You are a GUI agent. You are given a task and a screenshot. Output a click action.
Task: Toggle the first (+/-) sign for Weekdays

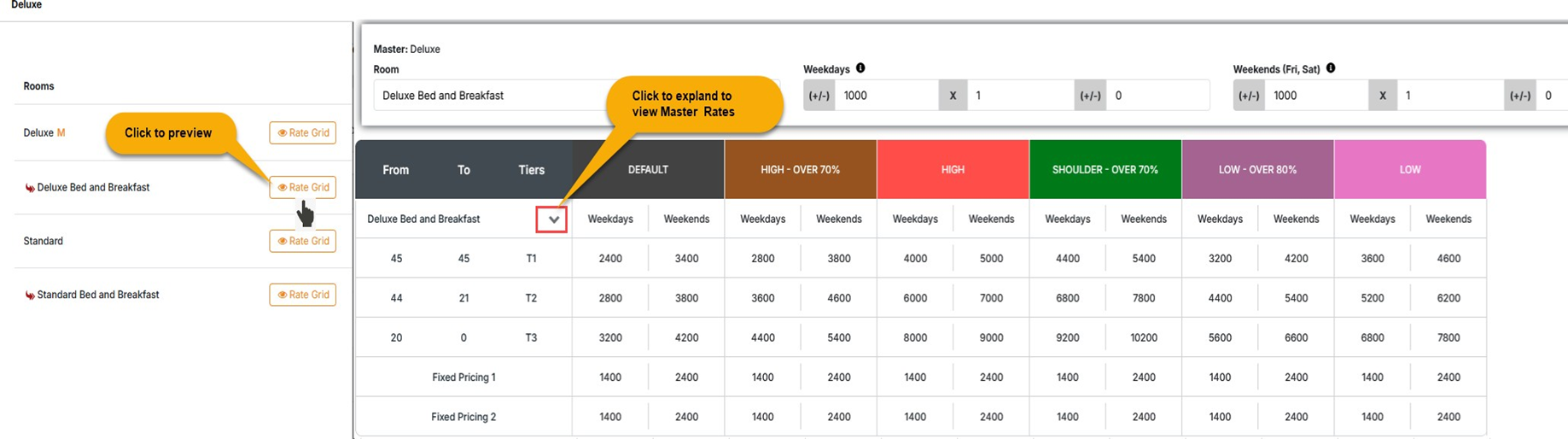pyautogui.click(x=819, y=96)
